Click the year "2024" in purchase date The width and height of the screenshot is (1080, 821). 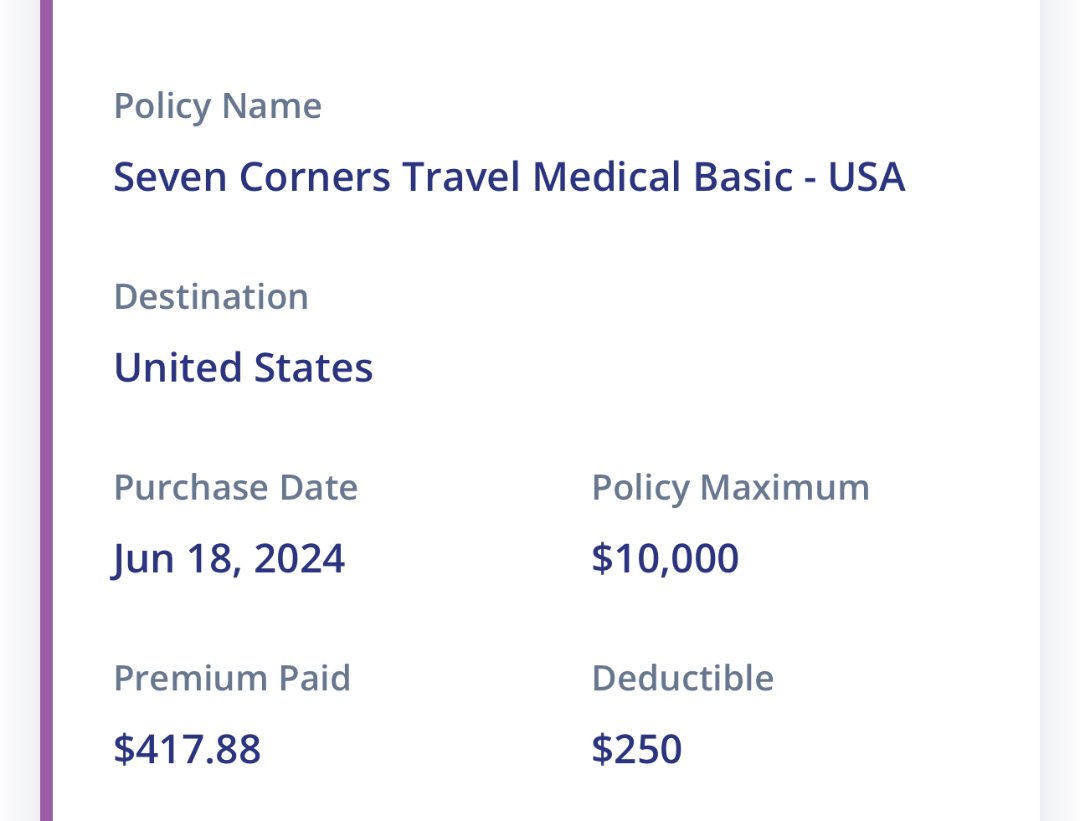point(299,558)
